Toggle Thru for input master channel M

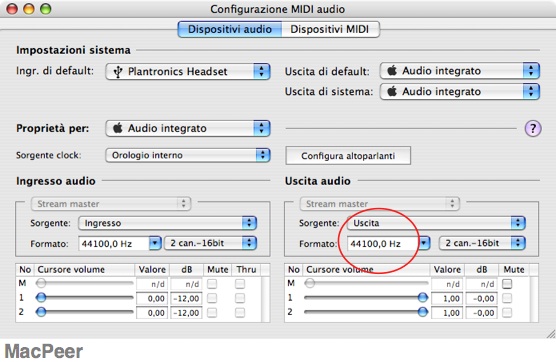click(240, 284)
